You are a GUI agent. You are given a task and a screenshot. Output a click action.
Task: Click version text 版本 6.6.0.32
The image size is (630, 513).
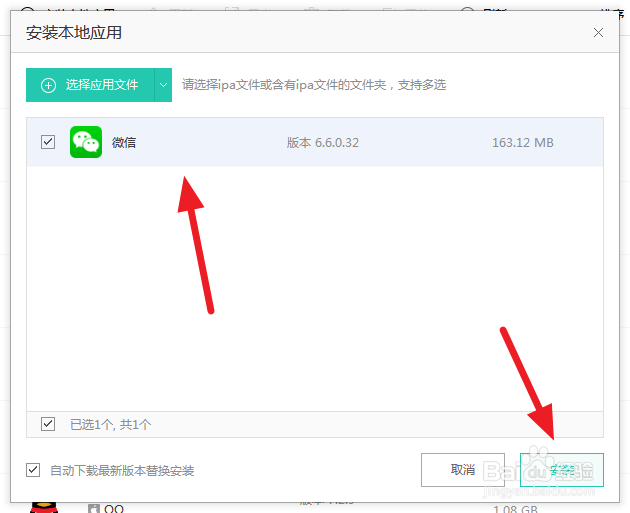click(323, 143)
